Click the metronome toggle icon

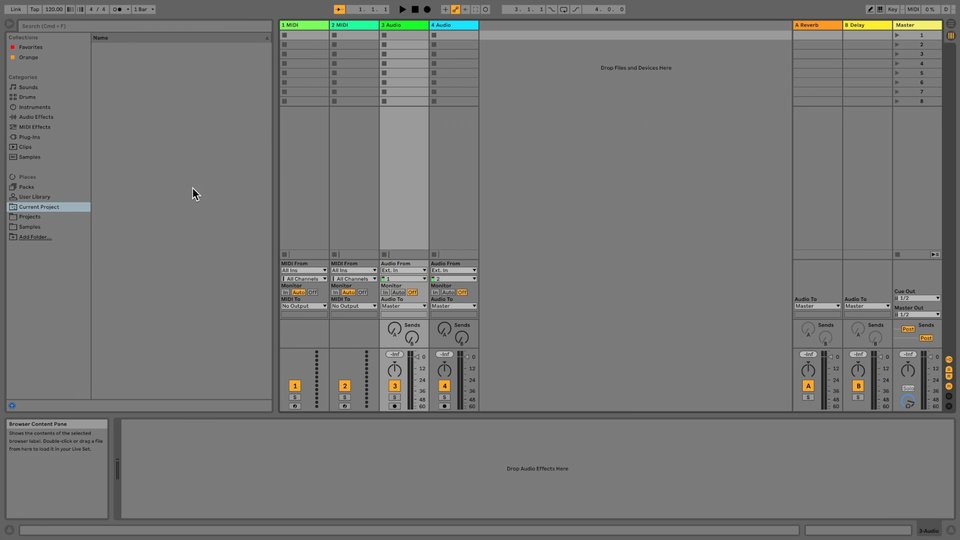pos(118,9)
